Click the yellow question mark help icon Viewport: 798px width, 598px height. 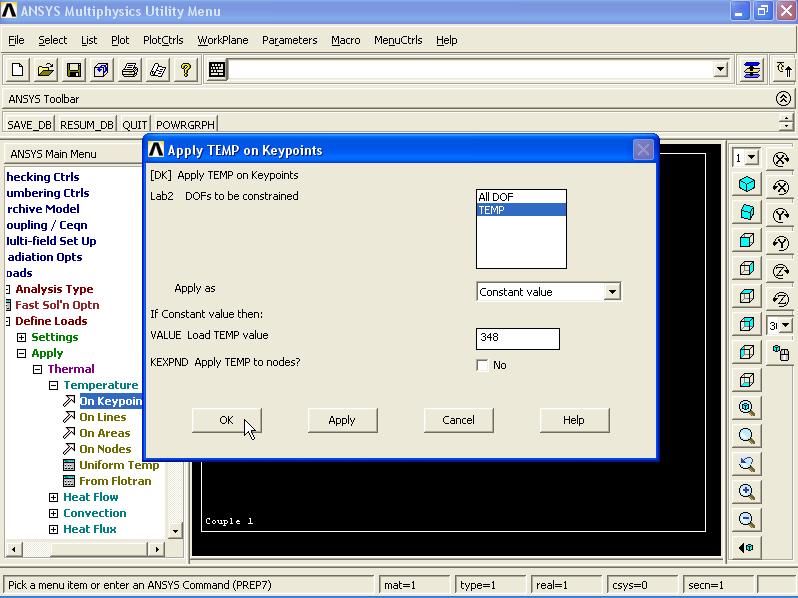[186, 70]
